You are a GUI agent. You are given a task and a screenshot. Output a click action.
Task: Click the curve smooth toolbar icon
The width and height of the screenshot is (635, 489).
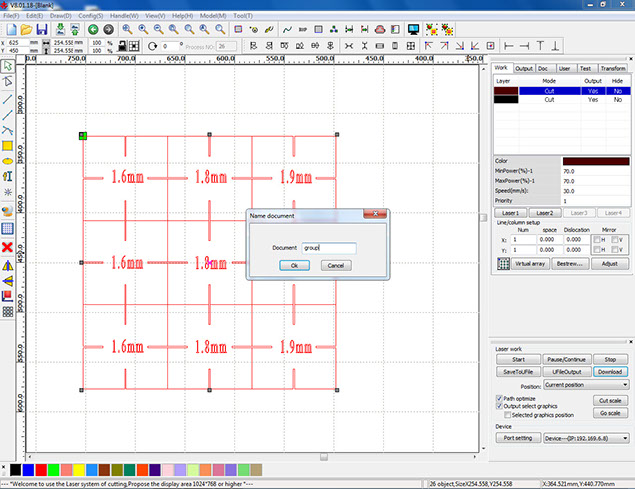[287, 30]
